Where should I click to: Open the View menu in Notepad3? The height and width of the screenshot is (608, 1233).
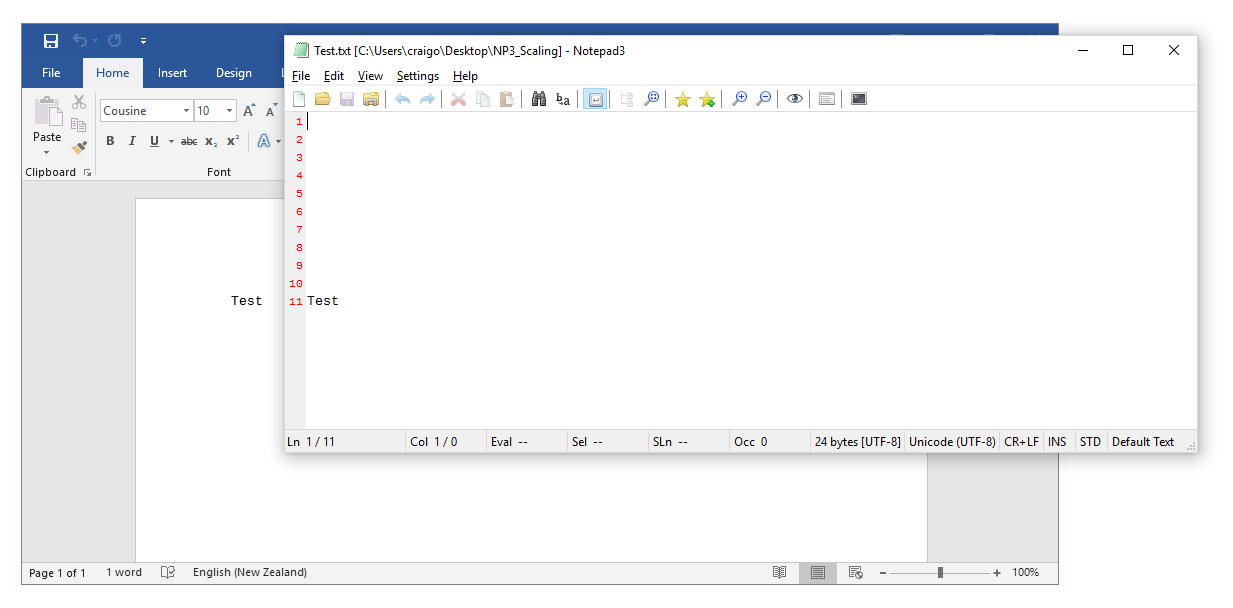tap(370, 76)
